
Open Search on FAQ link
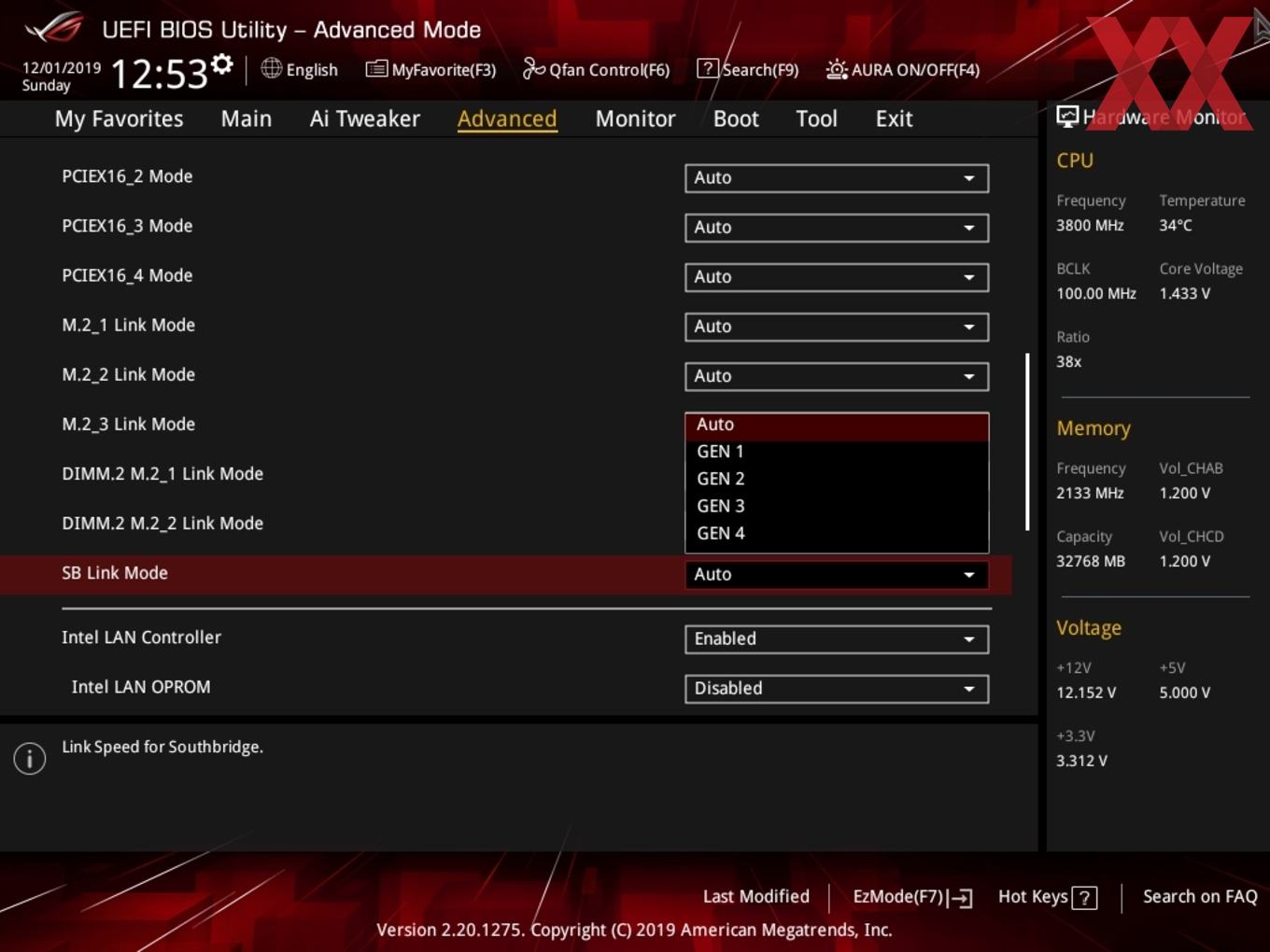click(x=1200, y=896)
